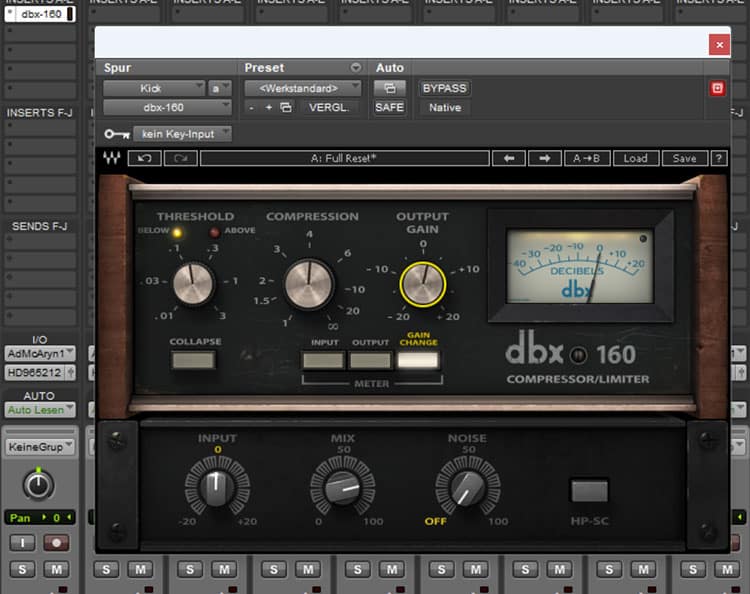The height and width of the screenshot is (594, 750).
Task: Click the COMPRESSION ratio knob
Action: 309,284
